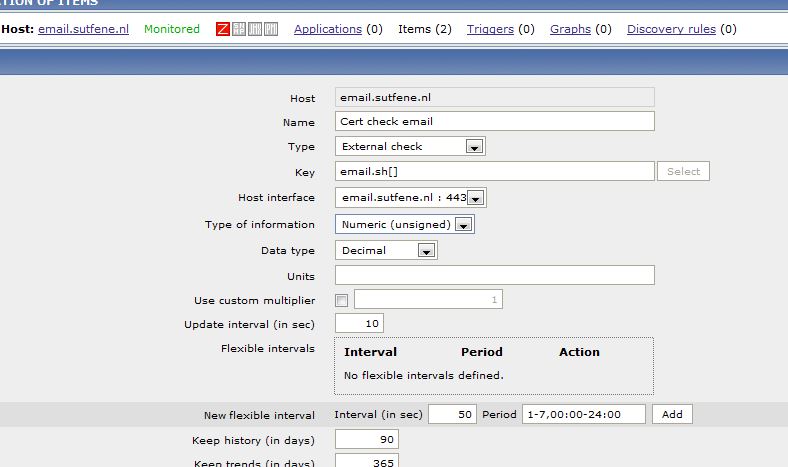
Task: Toggle the Use custom multiplier checkbox
Action: tap(342, 301)
